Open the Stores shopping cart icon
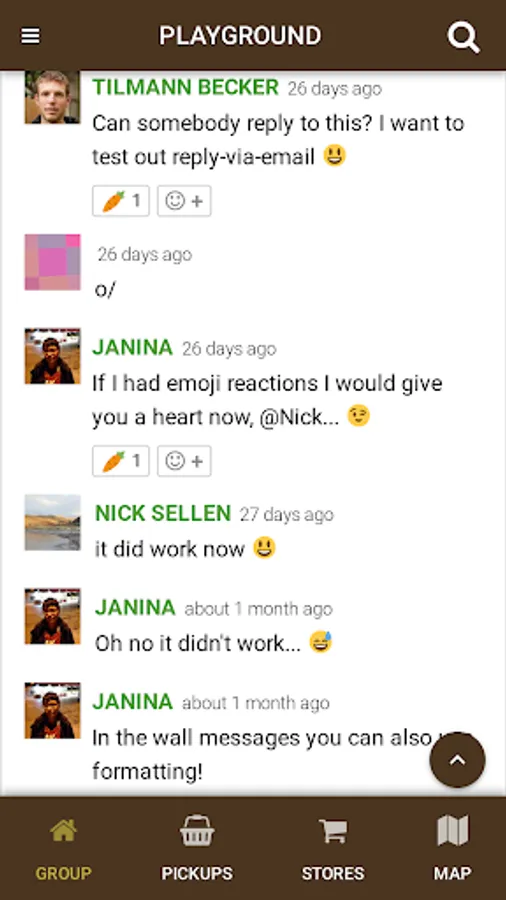506x900 pixels. [333, 831]
